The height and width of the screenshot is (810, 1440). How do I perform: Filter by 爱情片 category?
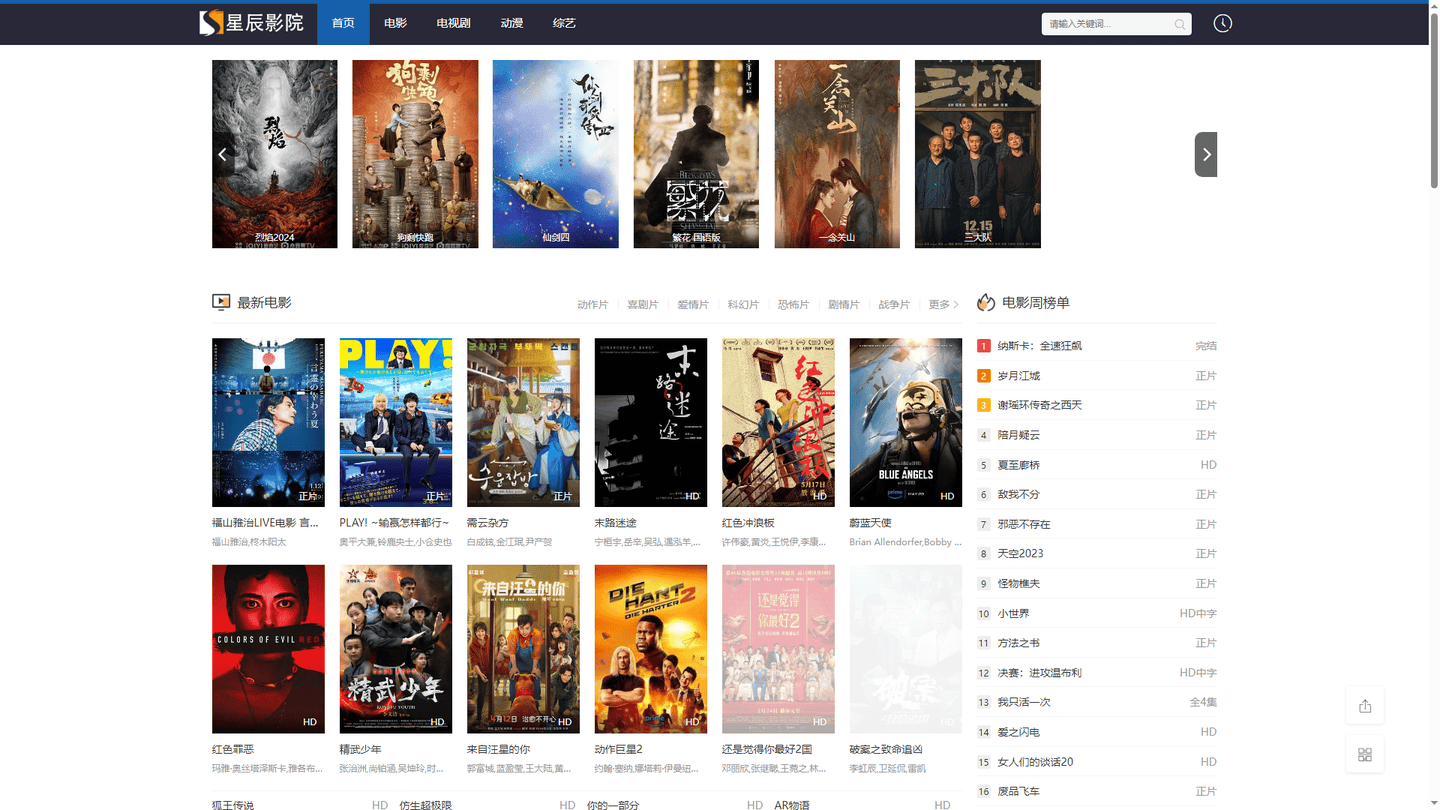click(692, 304)
